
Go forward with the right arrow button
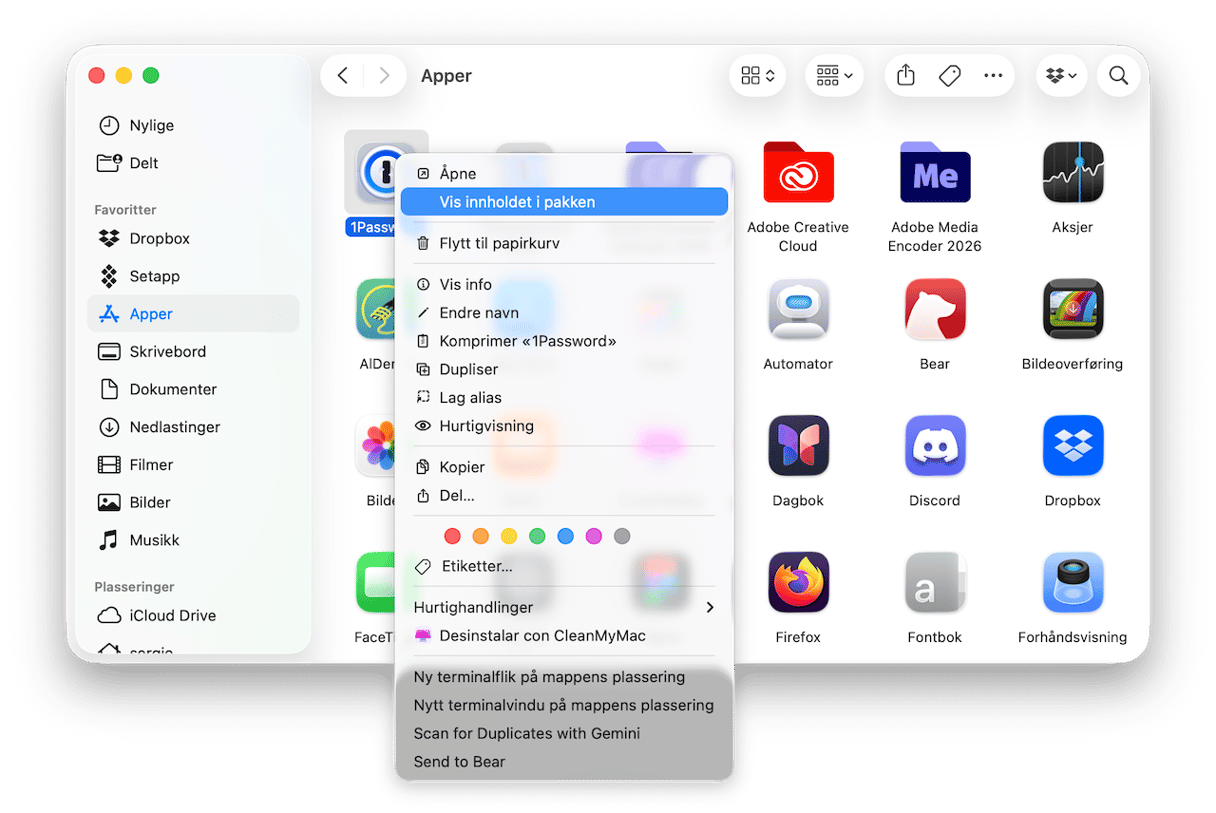(384, 76)
